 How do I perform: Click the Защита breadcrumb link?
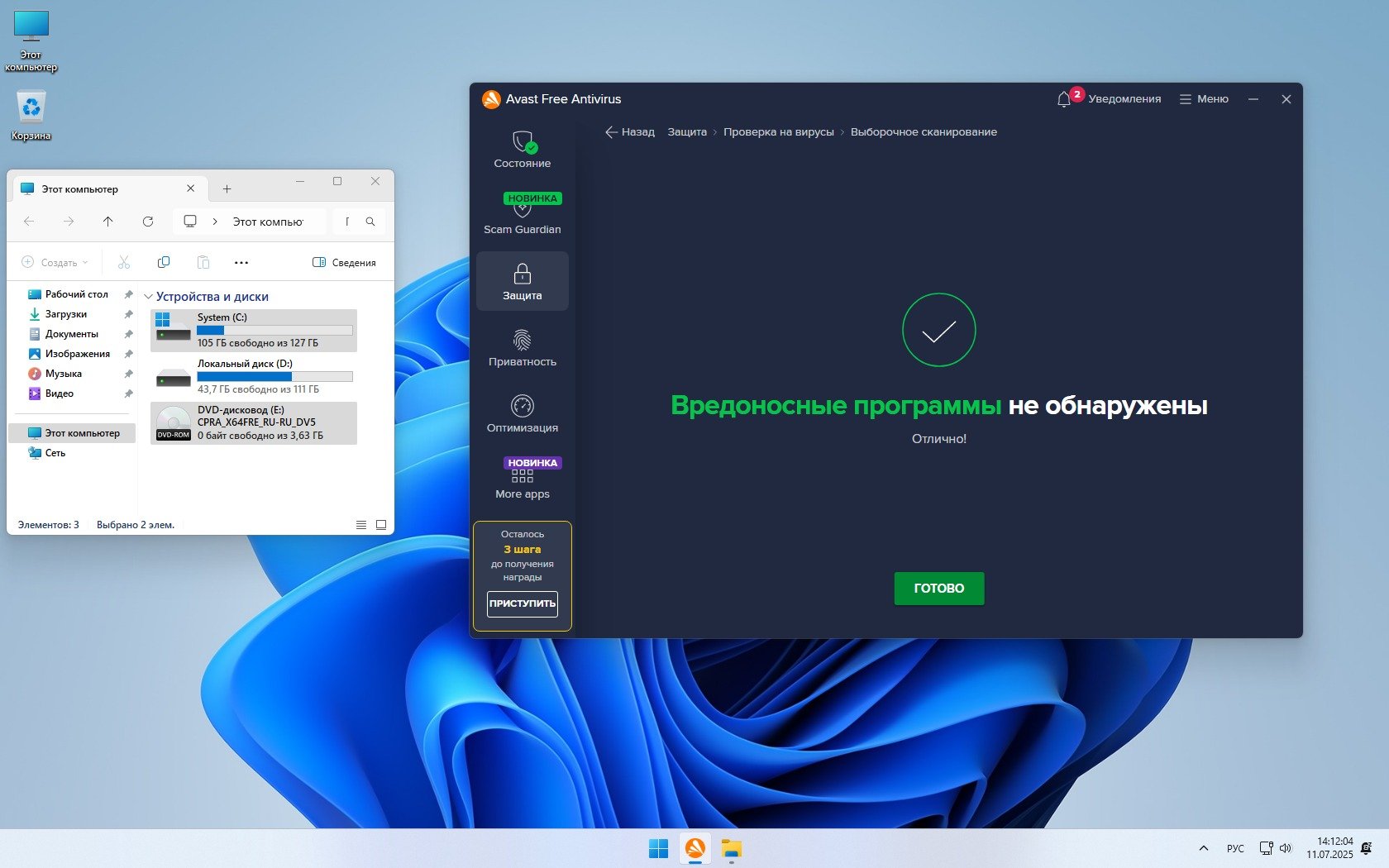tap(687, 132)
